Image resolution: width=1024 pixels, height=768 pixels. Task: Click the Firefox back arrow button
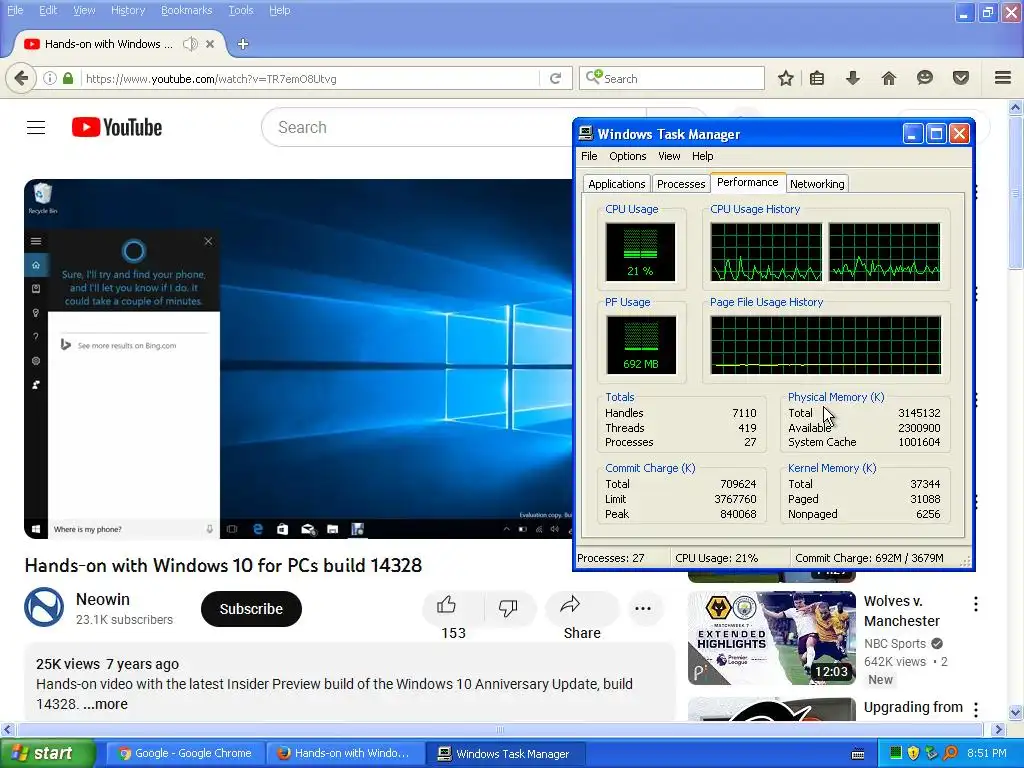[x=21, y=78]
